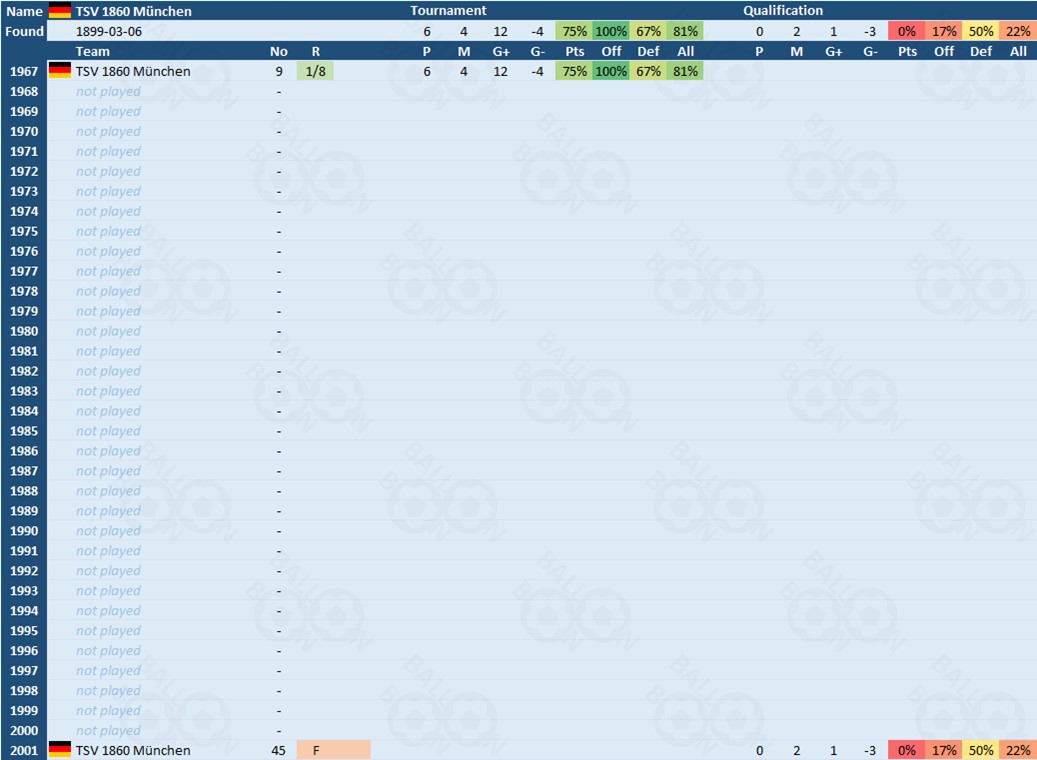
Task: Open the TSV 1860 München link in 1967 row
Action: 133,71
